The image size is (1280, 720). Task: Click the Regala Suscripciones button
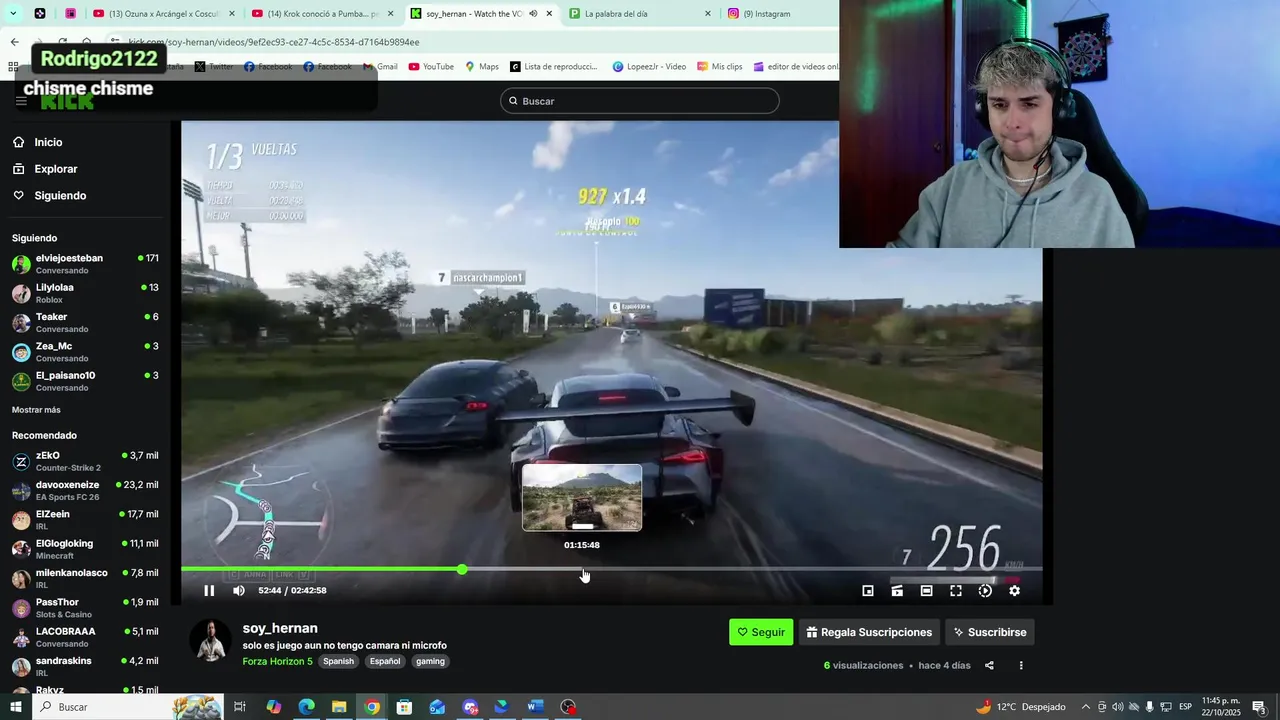pyautogui.click(x=869, y=632)
